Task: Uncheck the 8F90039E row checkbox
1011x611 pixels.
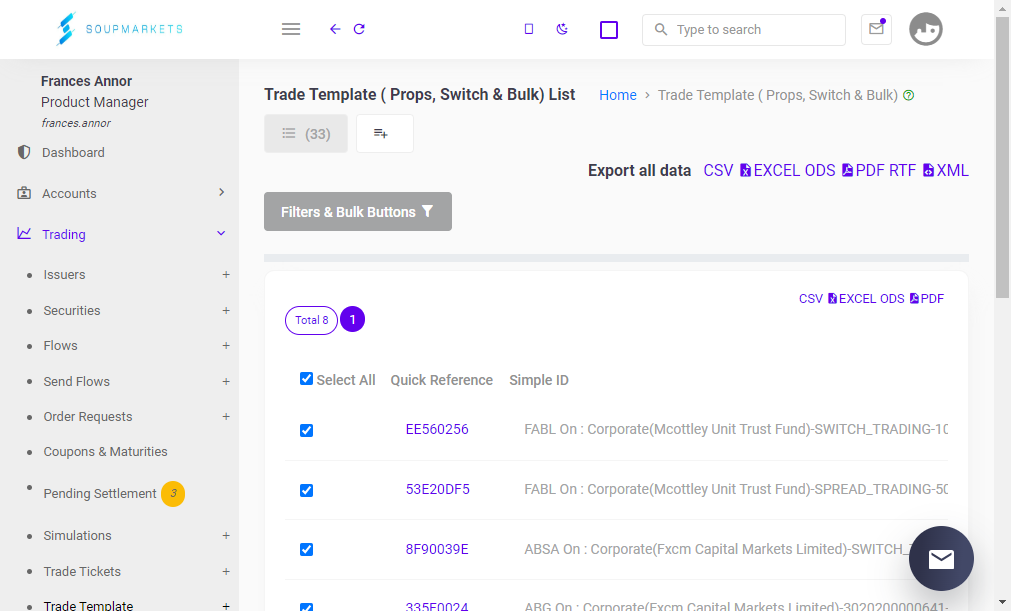Action: tap(306, 549)
